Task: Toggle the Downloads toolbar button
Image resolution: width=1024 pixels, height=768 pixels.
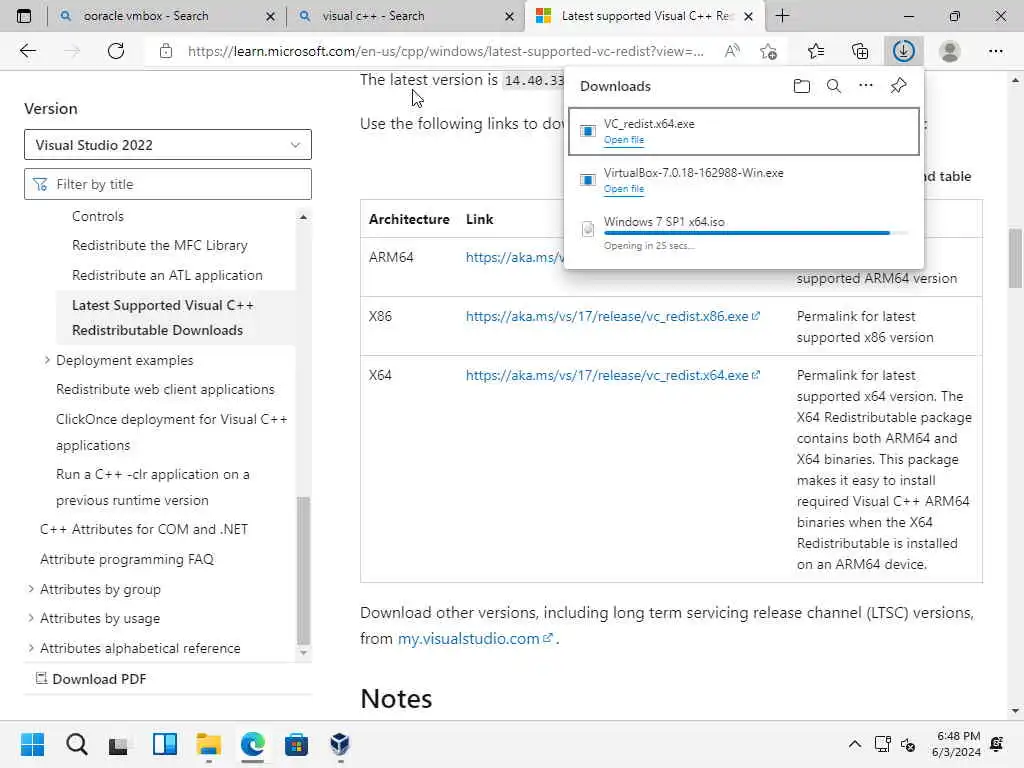Action: [904, 51]
